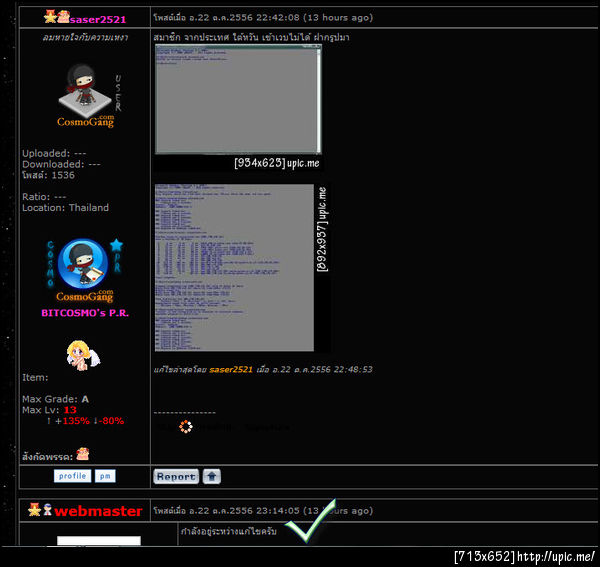Click the Max Lv: 13 value
This screenshot has width=600, height=567.
pyautogui.click(x=70, y=410)
